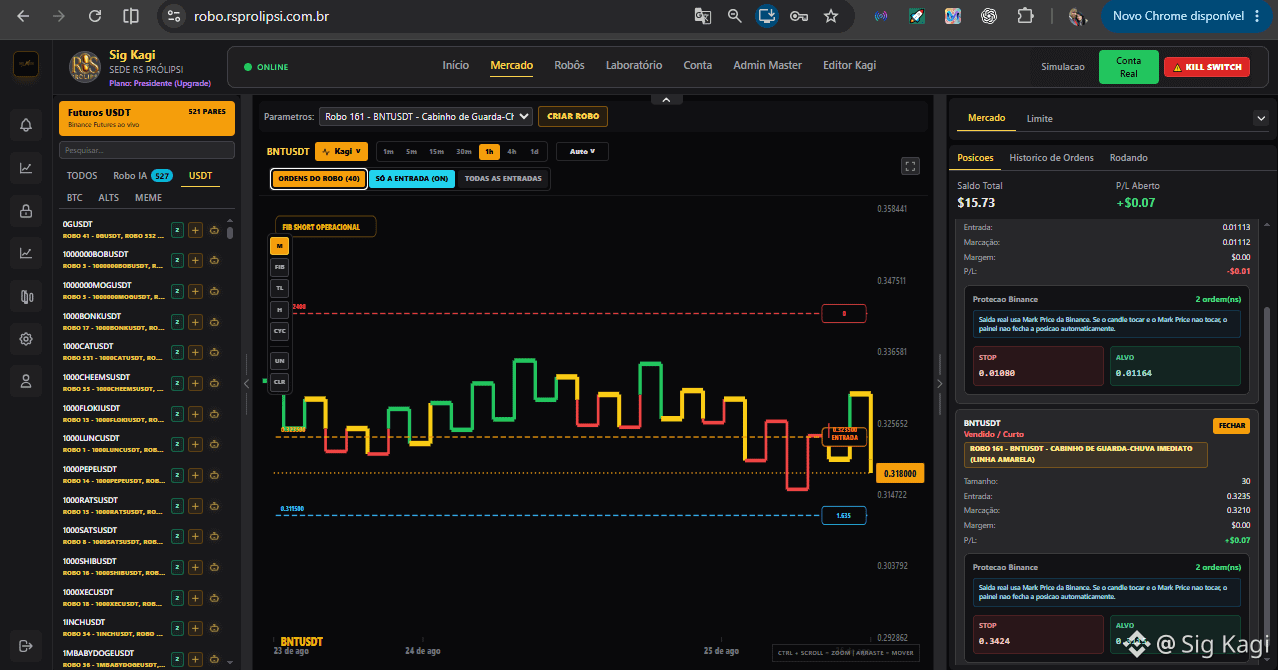Click the pairs list scrollbar
Screen dimensions: 1278x670
tap(230, 233)
